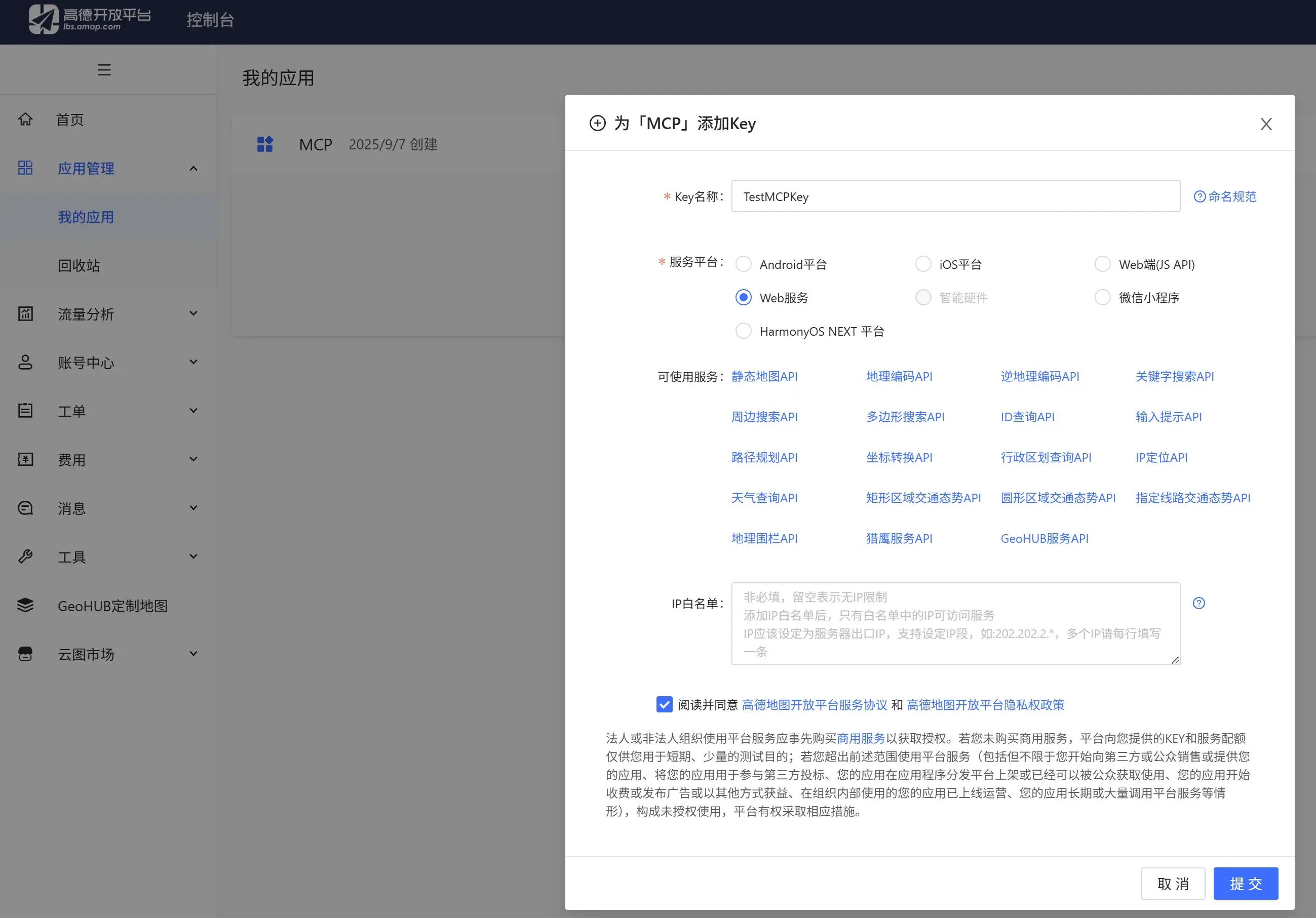Viewport: 1316px width, 918px height.
Task: Select iOS平台 radio button
Action: pos(923,264)
